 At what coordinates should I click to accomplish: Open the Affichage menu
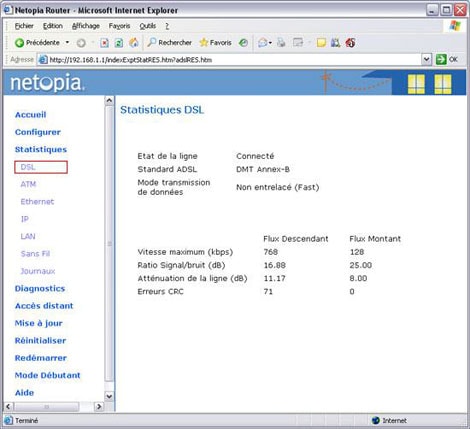[x=86, y=26]
